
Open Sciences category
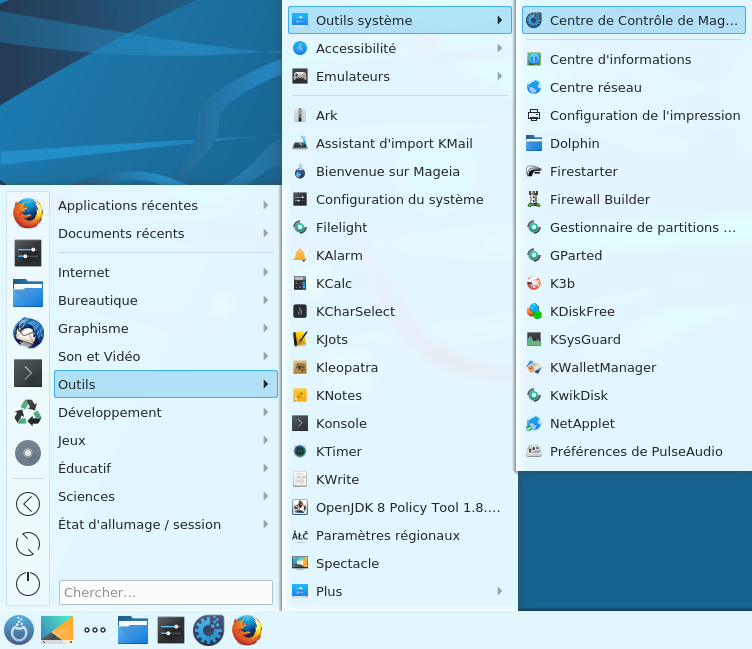point(165,496)
